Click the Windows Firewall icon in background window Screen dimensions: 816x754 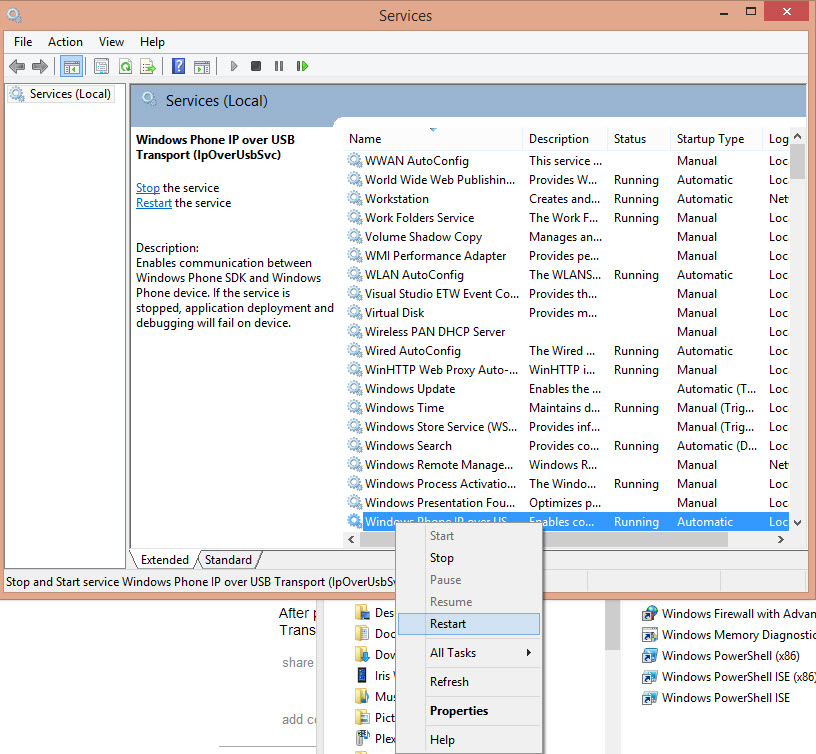[649, 614]
